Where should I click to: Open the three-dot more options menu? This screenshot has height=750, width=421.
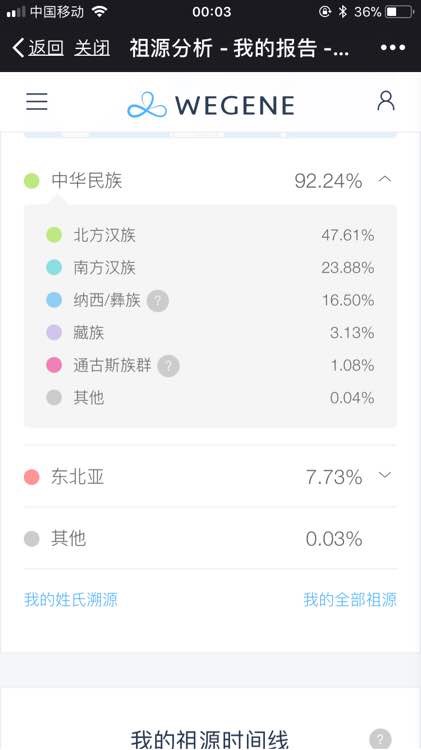pyautogui.click(x=393, y=47)
